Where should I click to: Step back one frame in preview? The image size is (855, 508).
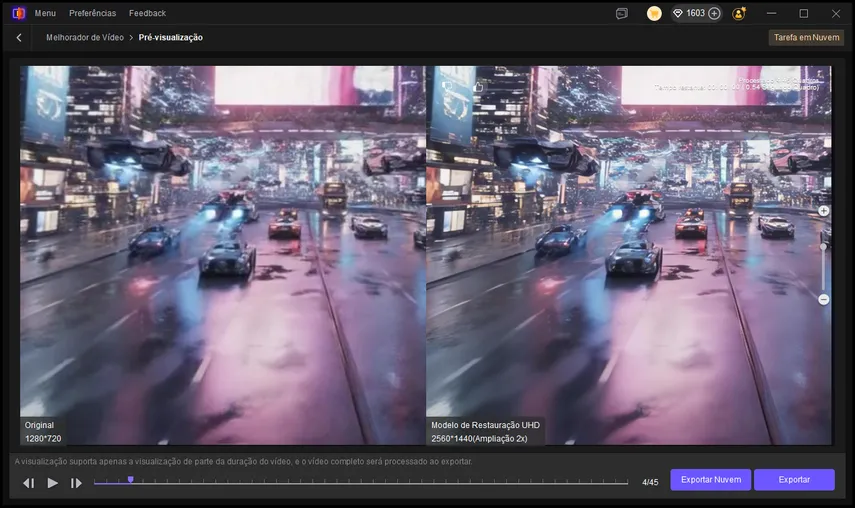click(29, 483)
